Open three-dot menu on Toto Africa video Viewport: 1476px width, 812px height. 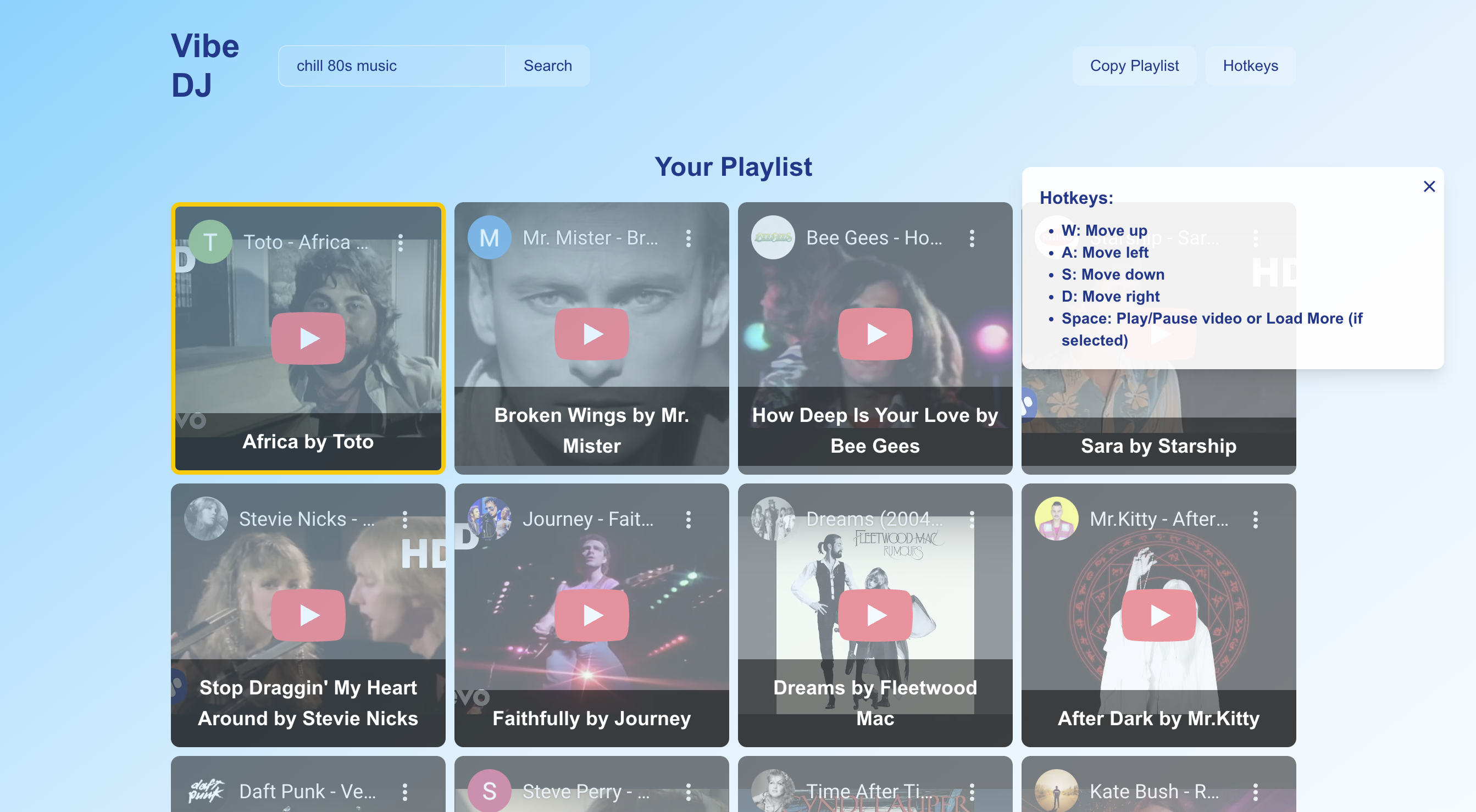point(401,242)
